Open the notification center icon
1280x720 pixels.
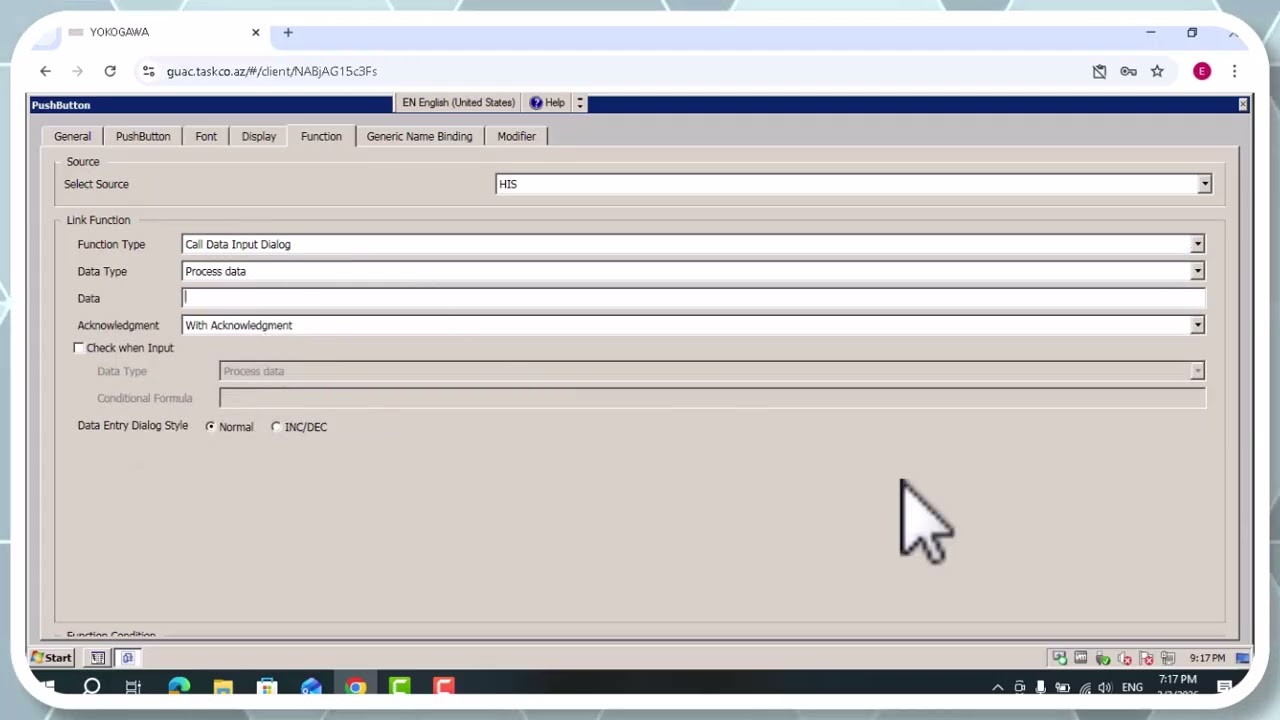(1224, 687)
